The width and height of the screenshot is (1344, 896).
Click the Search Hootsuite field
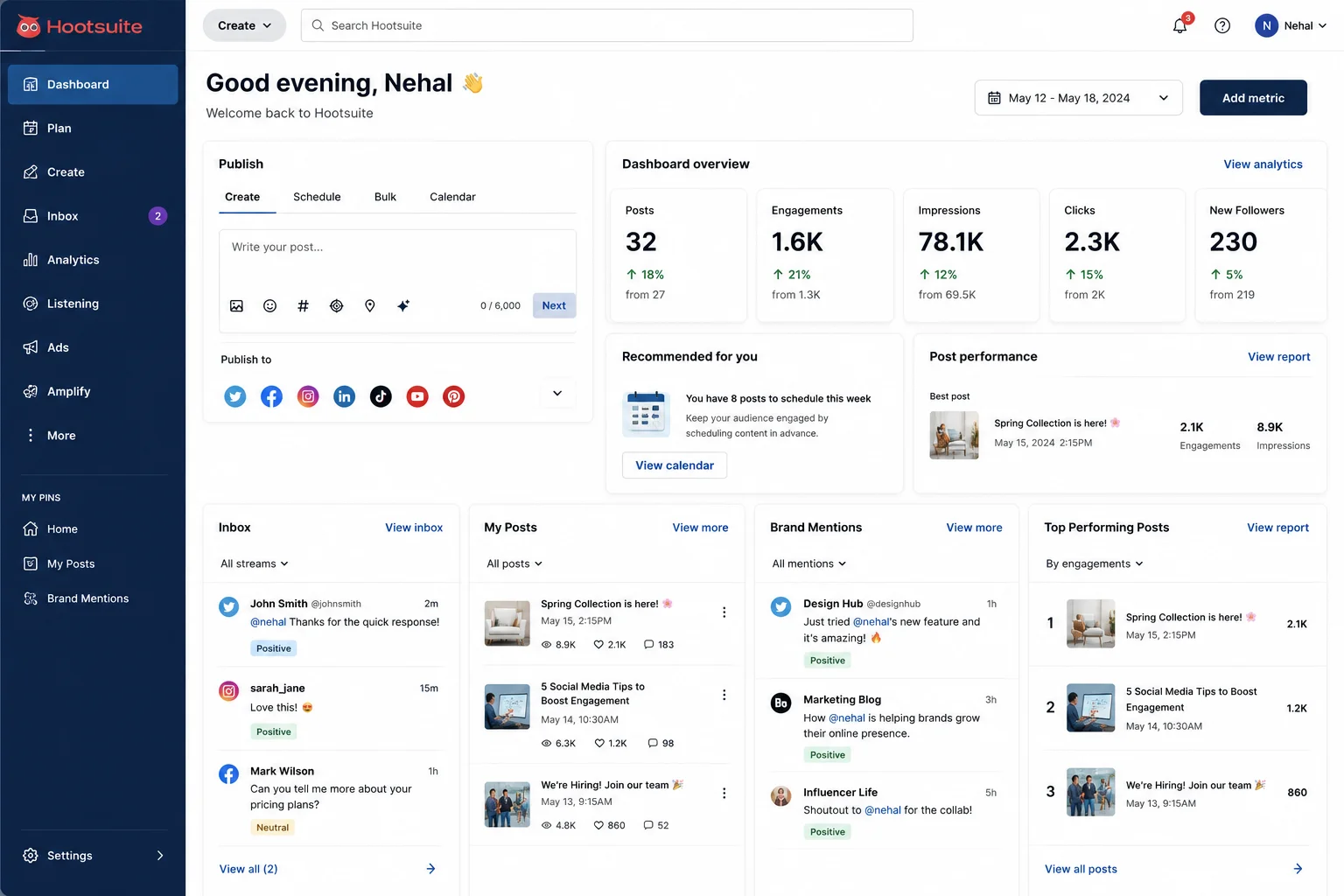(606, 25)
